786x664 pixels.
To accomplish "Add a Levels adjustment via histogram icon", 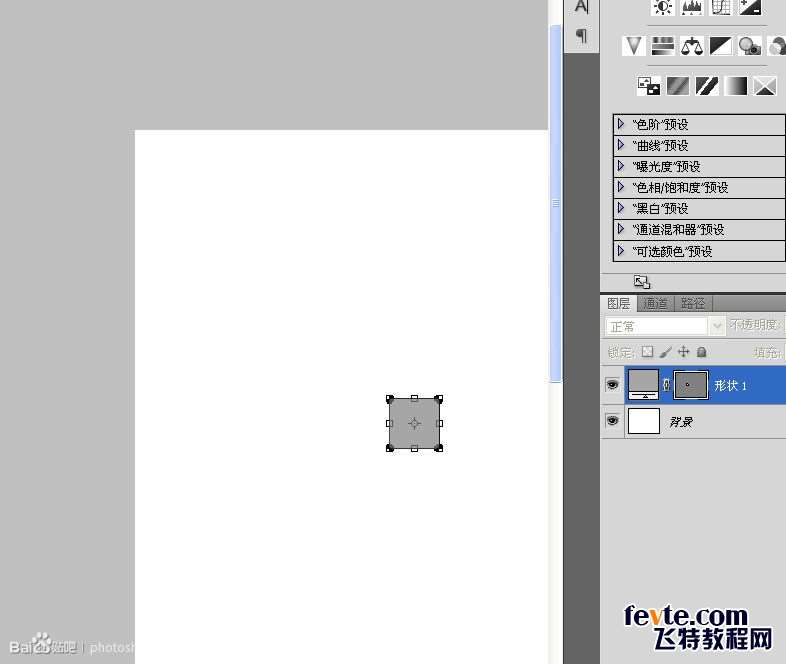I will tap(691, 7).
